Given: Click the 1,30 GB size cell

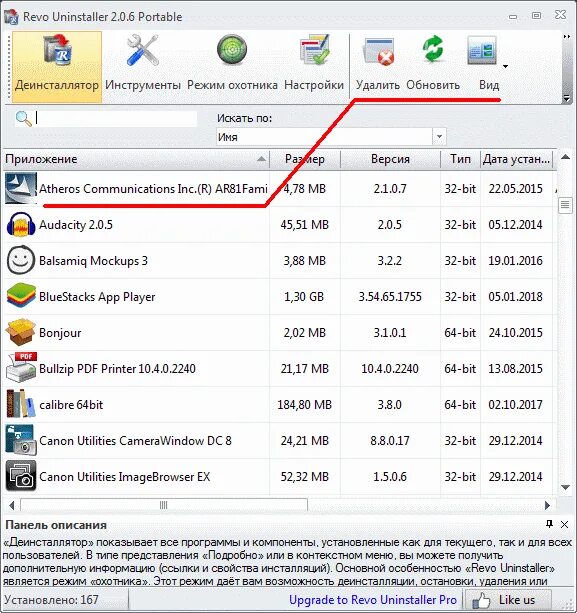Looking at the screenshot, I should (x=304, y=297).
